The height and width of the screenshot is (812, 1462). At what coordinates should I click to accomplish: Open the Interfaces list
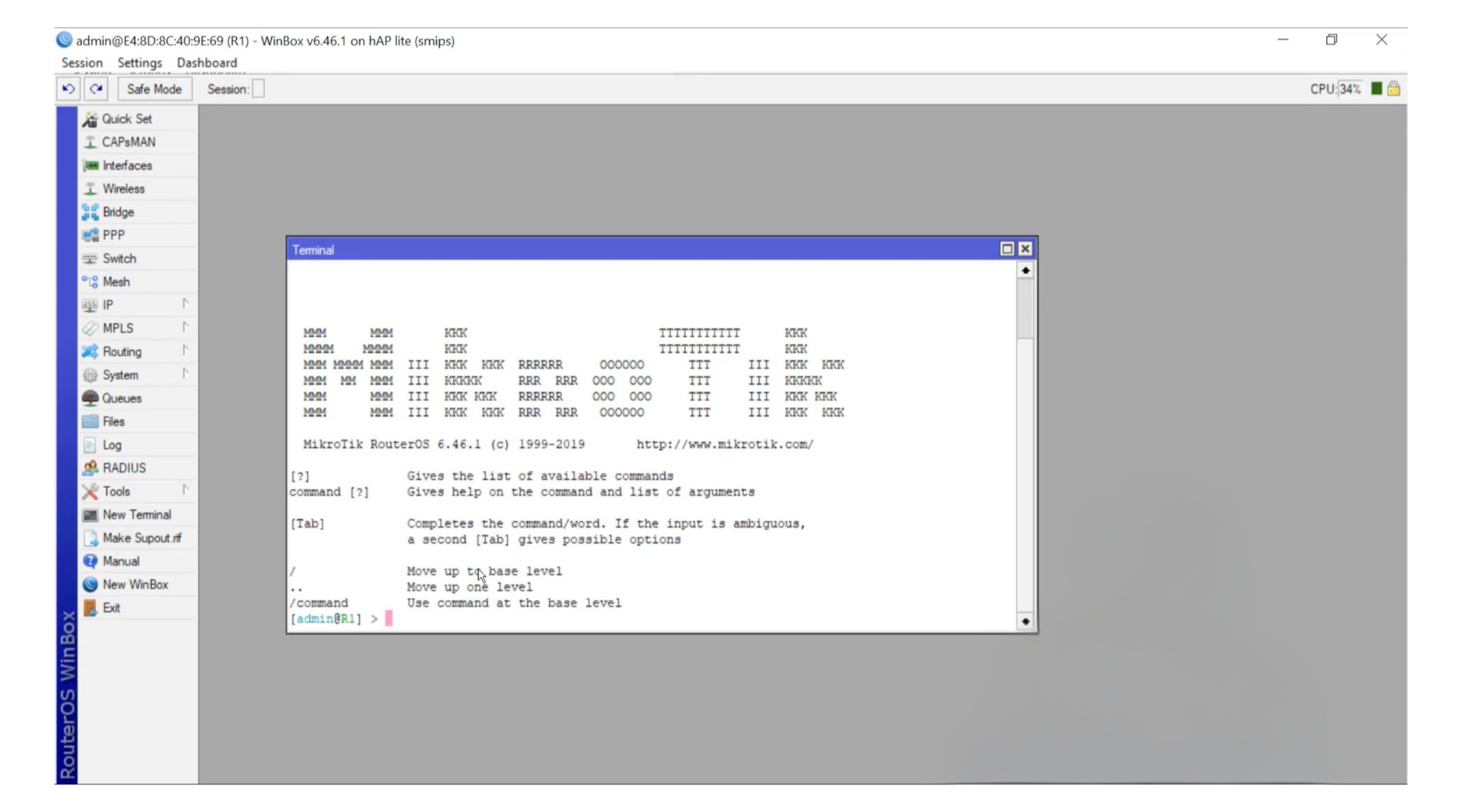point(127,166)
